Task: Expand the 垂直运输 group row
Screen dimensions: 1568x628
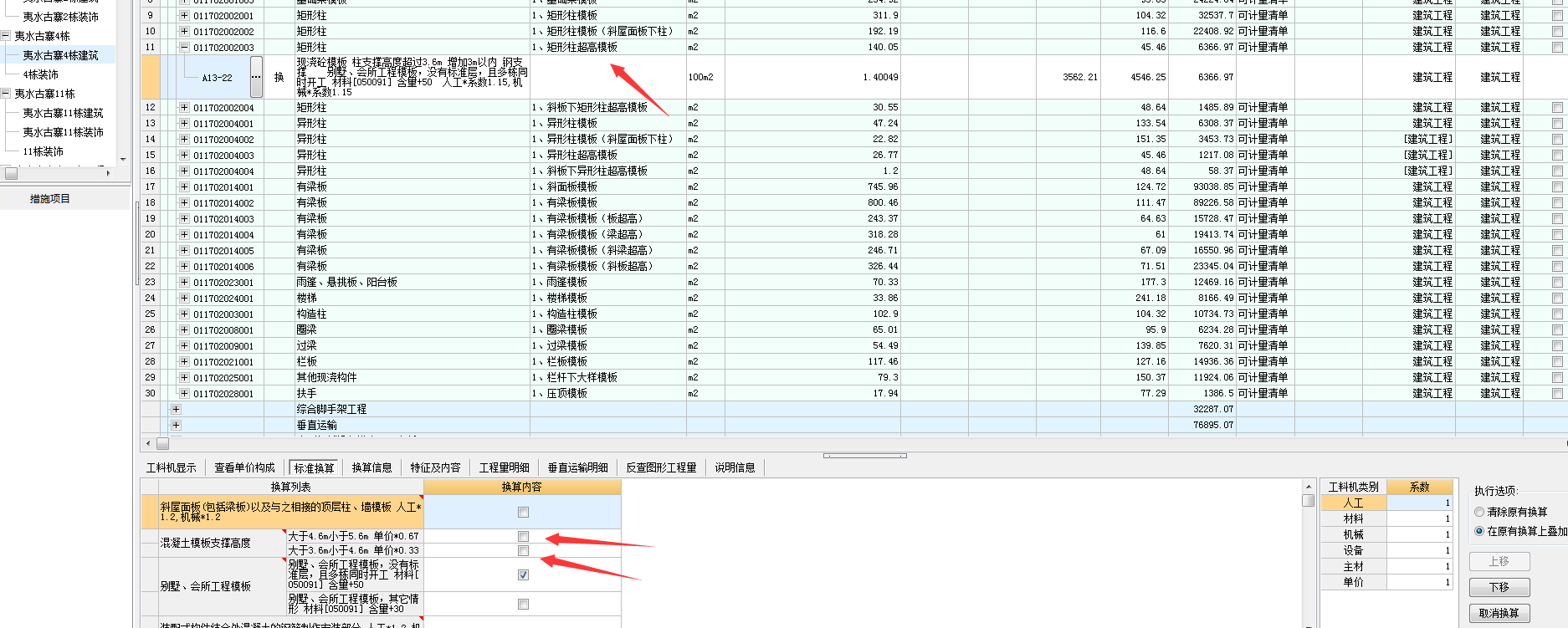Action: click(176, 426)
